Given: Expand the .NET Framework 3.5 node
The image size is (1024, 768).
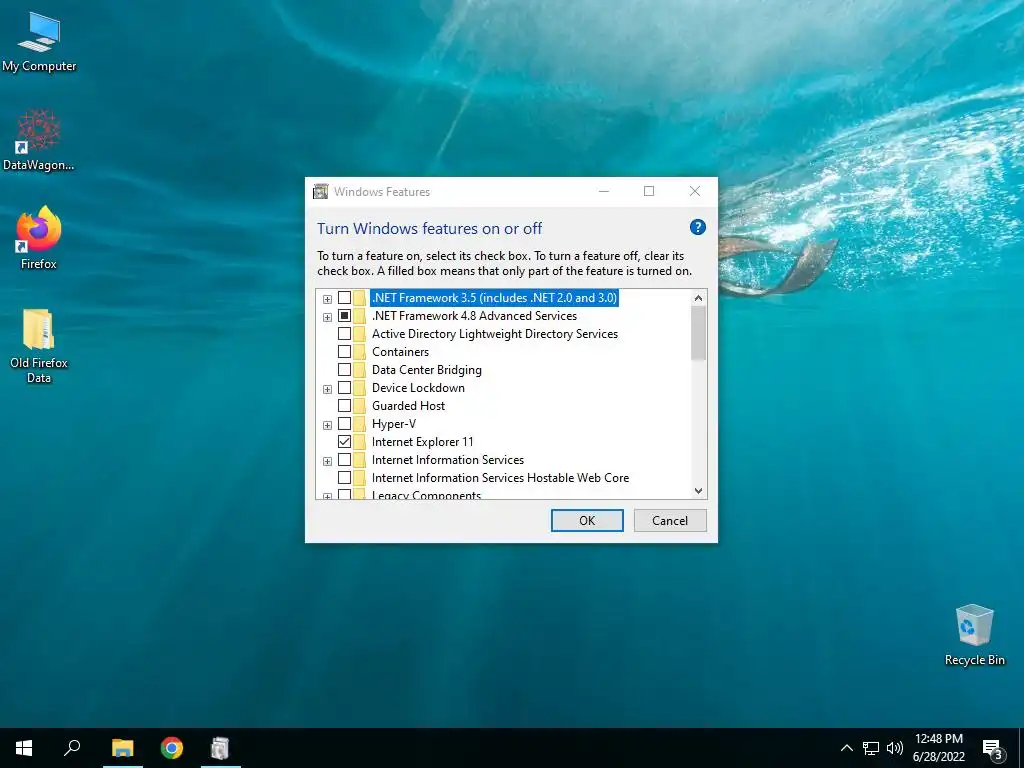Looking at the screenshot, I should (327, 299).
